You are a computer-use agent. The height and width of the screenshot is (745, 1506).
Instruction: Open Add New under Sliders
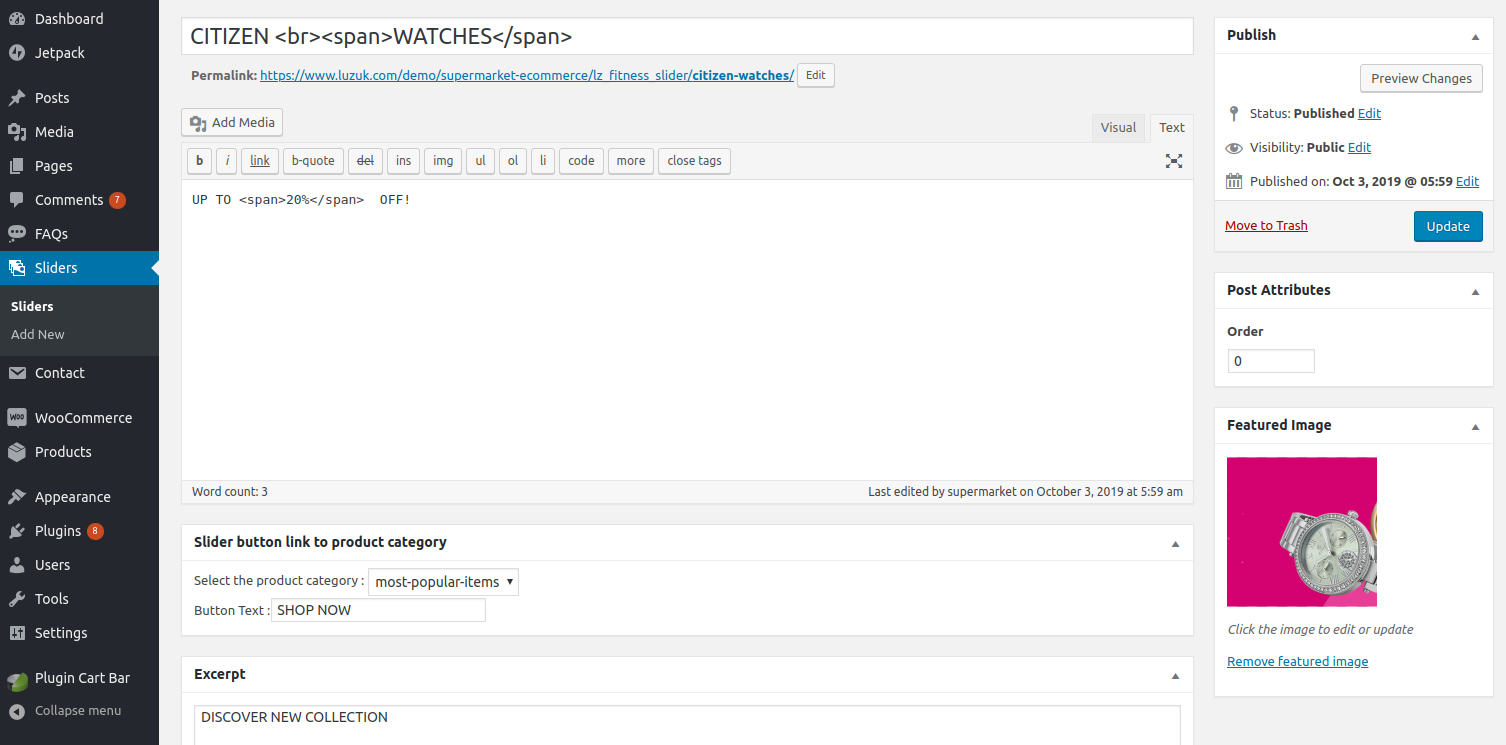(38, 334)
